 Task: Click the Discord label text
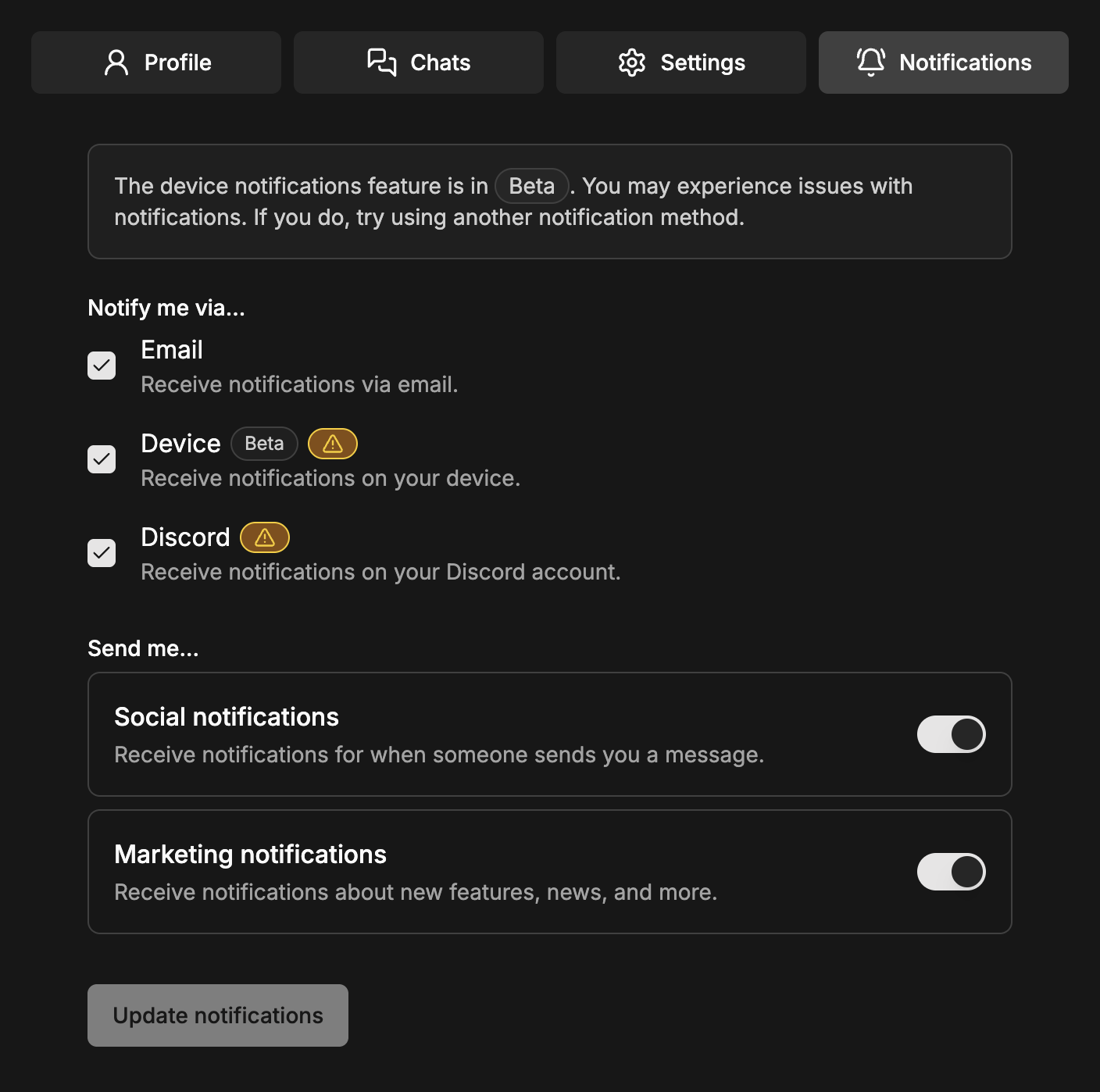[x=185, y=537]
